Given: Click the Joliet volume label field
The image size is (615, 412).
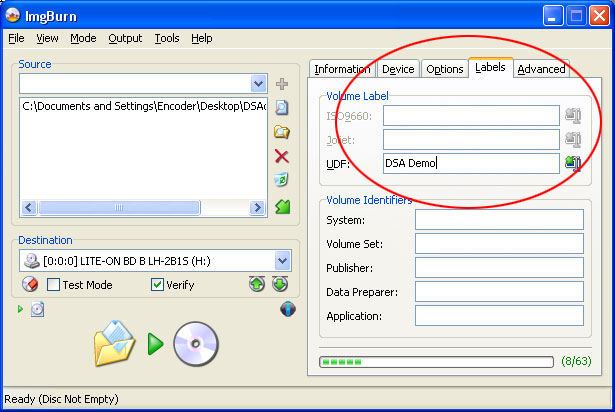Looking at the screenshot, I should pyautogui.click(x=471, y=139).
